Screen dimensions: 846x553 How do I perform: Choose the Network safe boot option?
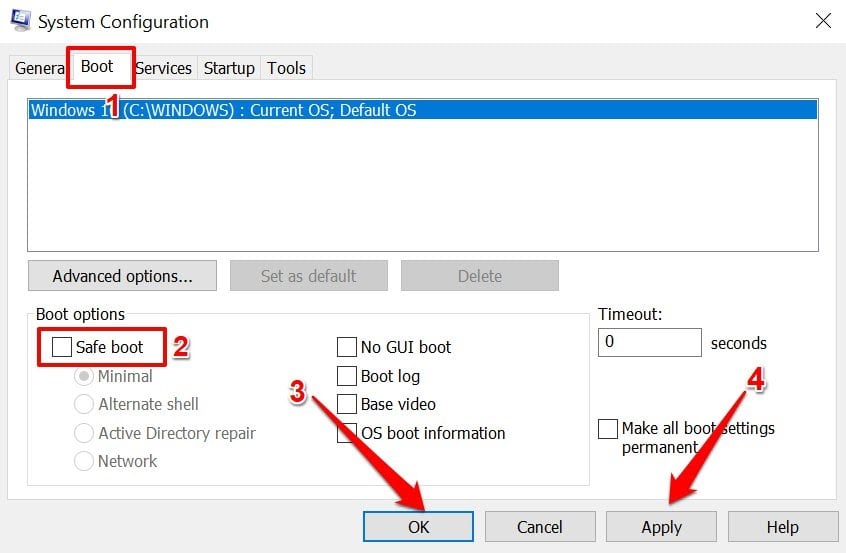pyautogui.click(x=84, y=461)
